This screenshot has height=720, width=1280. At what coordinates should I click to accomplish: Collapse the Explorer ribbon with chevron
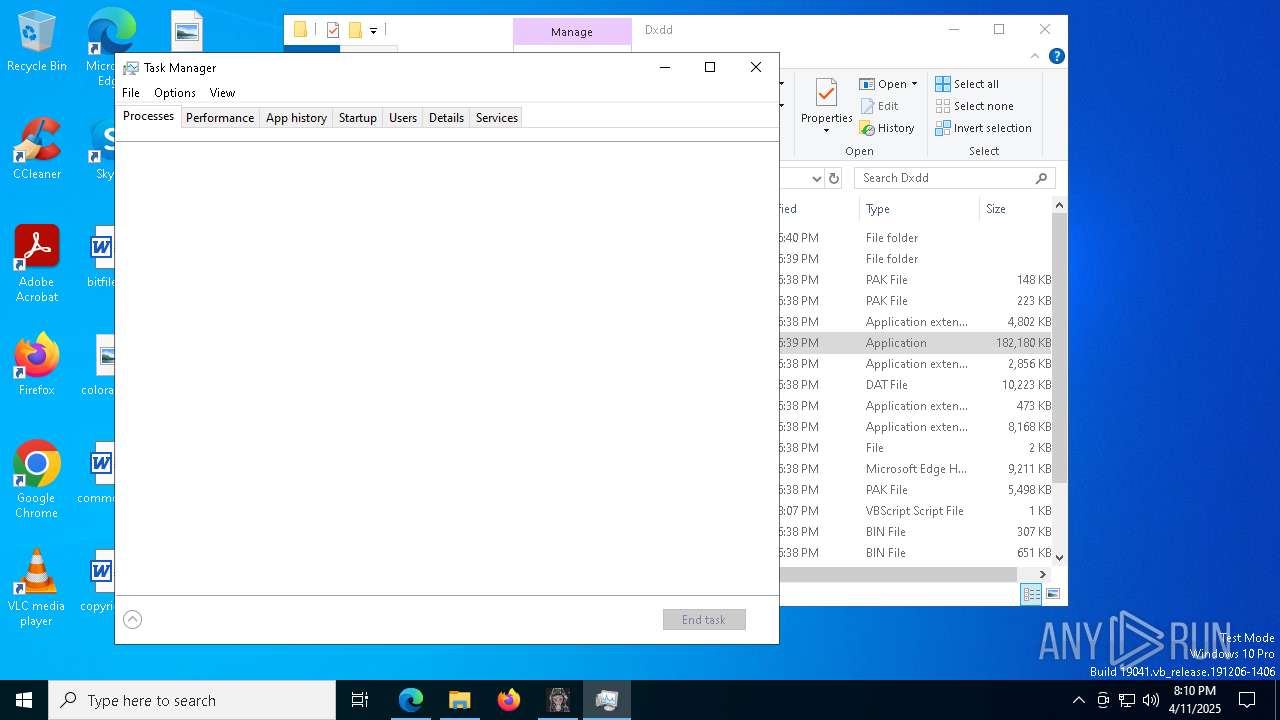tap(1035, 56)
